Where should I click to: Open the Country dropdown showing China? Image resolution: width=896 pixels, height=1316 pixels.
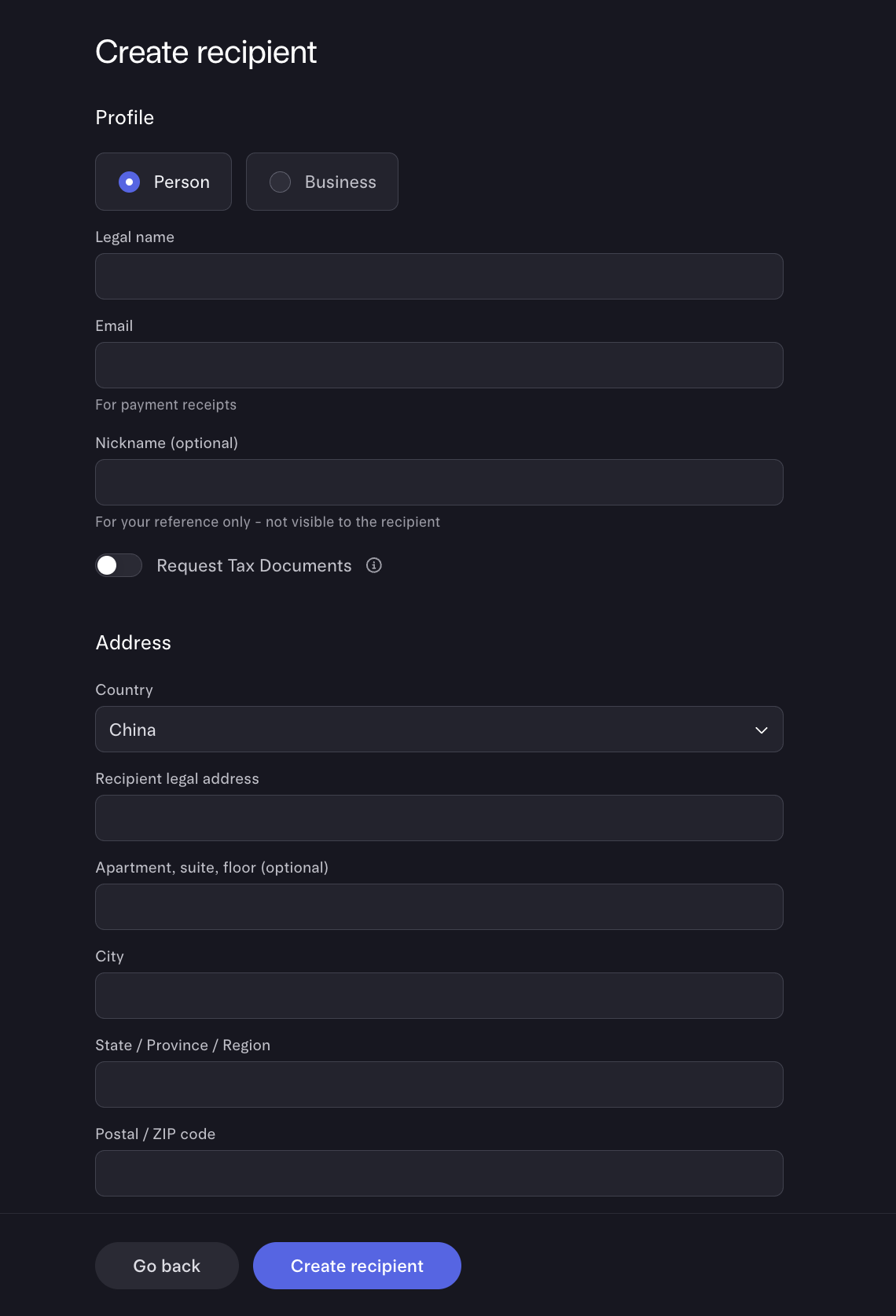tap(439, 729)
